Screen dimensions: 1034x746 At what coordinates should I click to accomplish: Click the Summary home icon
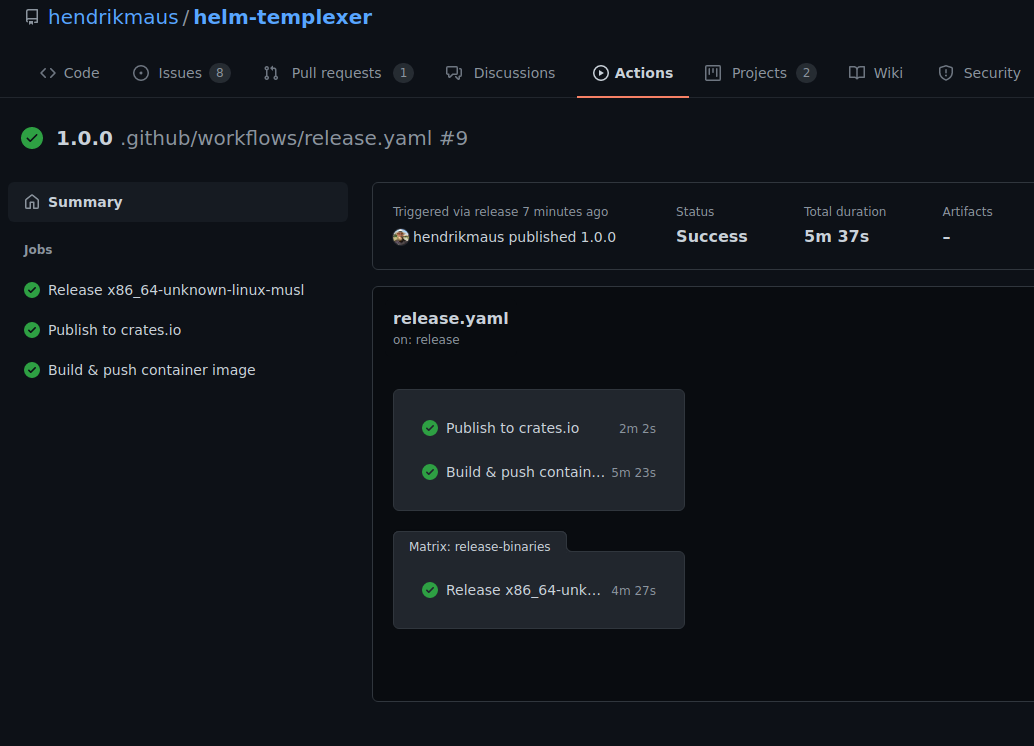pyautogui.click(x=32, y=202)
